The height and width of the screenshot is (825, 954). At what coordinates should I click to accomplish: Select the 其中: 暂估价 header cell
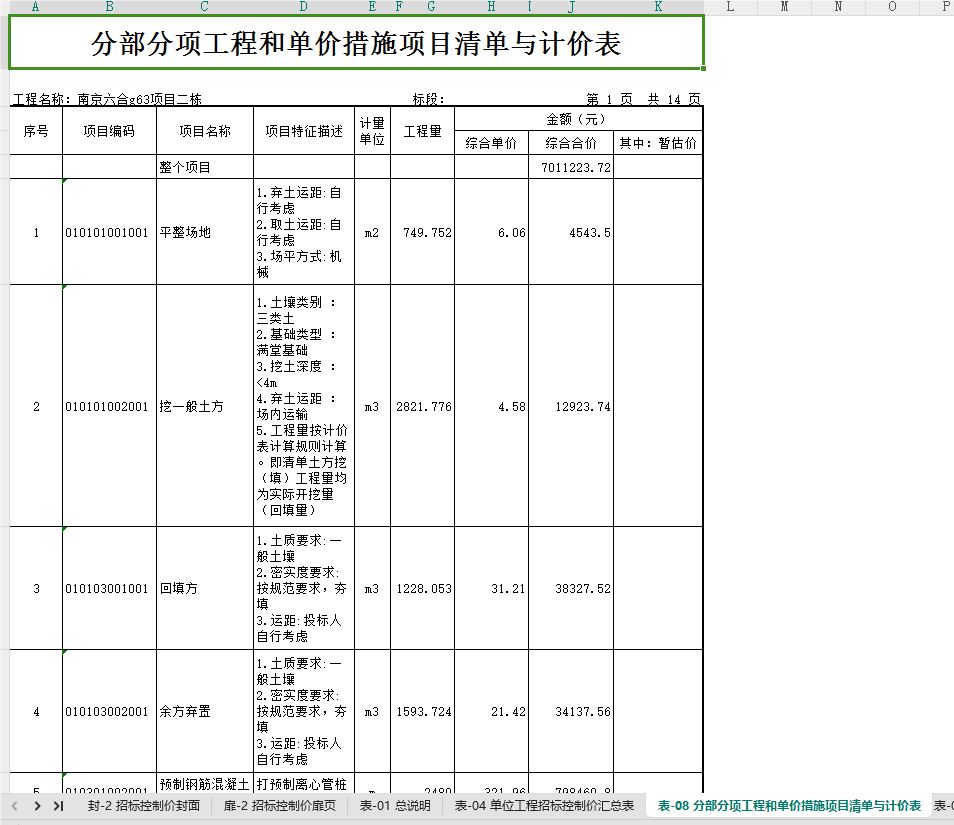pos(658,143)
